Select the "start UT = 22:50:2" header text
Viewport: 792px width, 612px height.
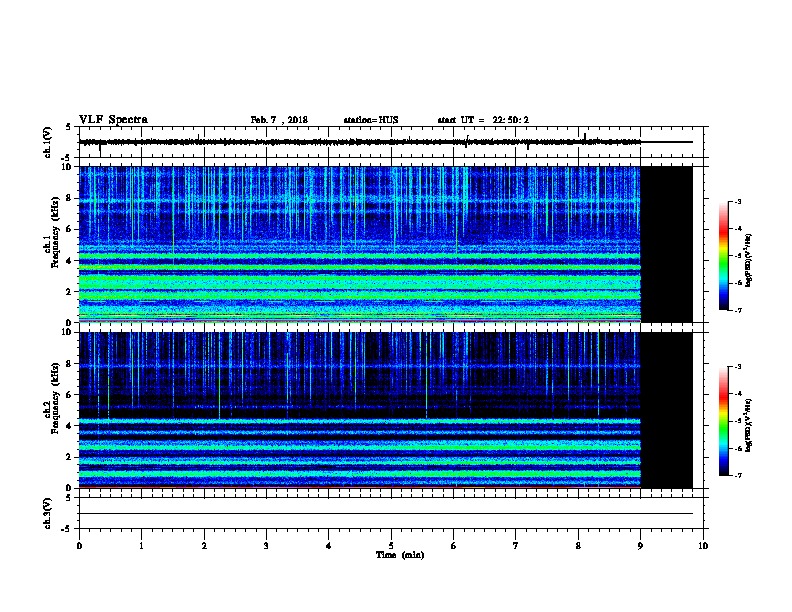[483, 120]
